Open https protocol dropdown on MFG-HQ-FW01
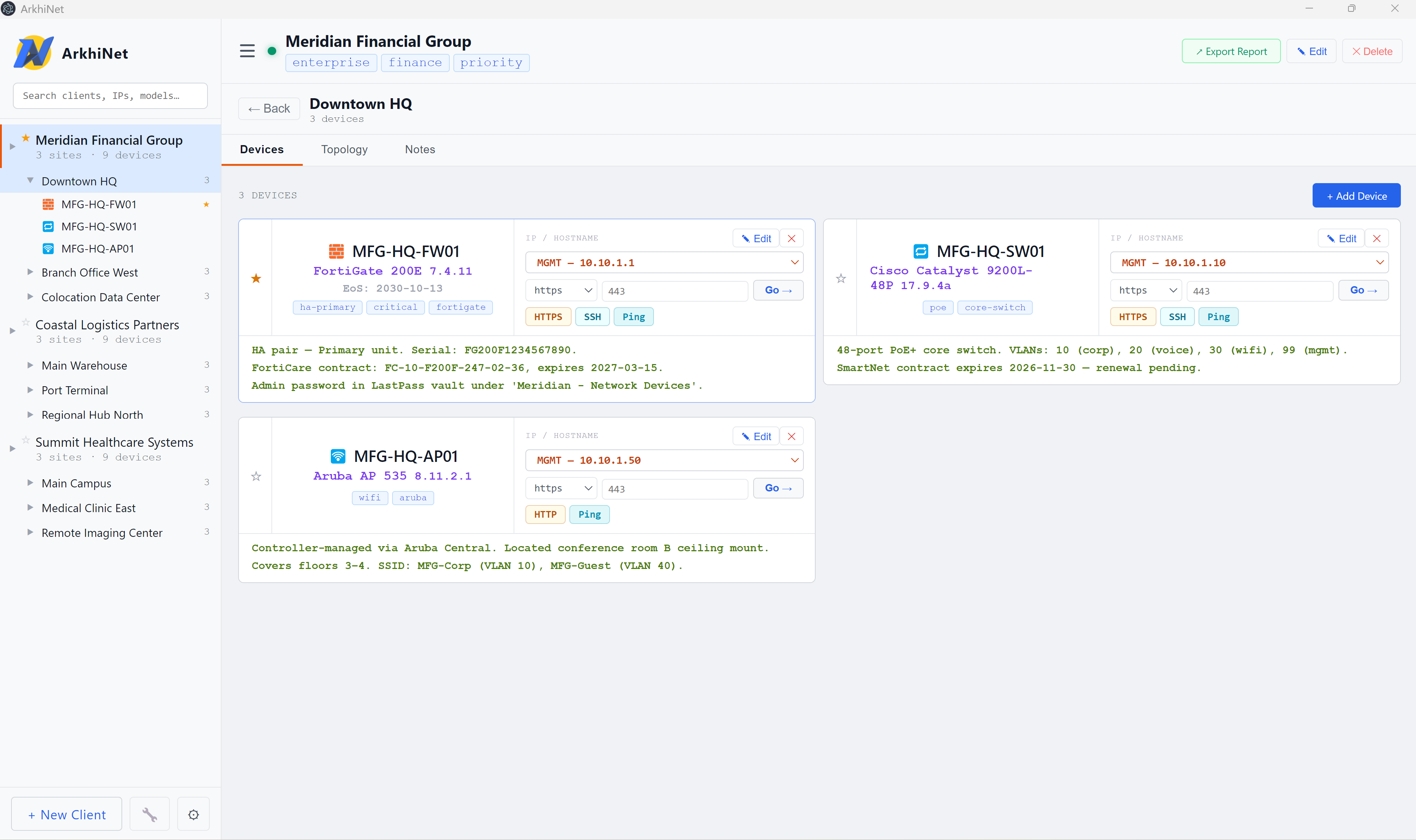 (561, 290)
